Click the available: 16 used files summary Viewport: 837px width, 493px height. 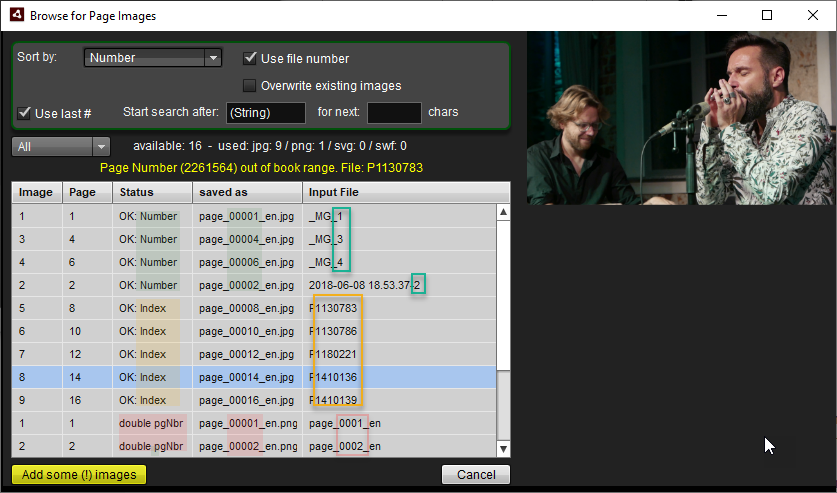(270, 146)
